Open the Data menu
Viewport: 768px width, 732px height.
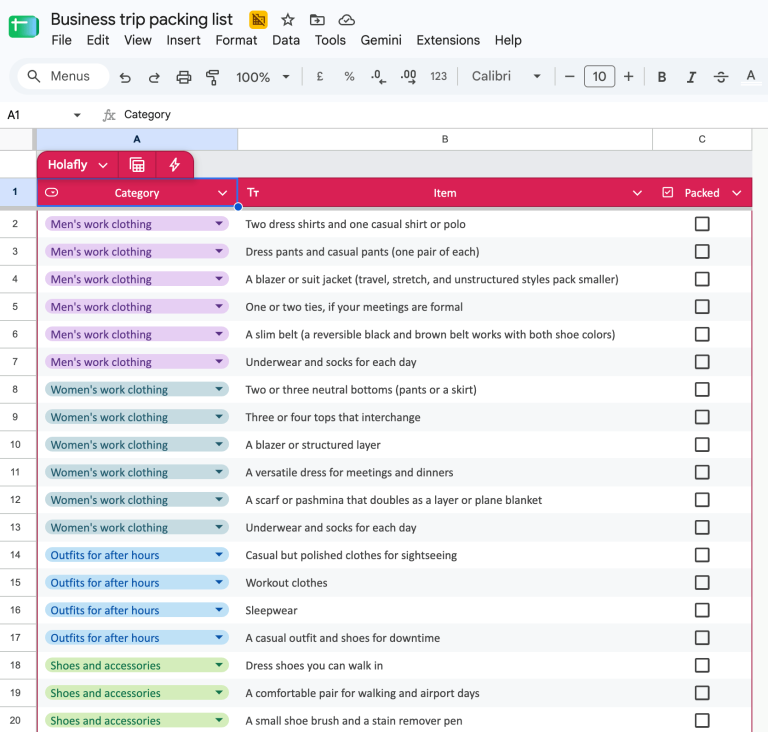[286, 40]
